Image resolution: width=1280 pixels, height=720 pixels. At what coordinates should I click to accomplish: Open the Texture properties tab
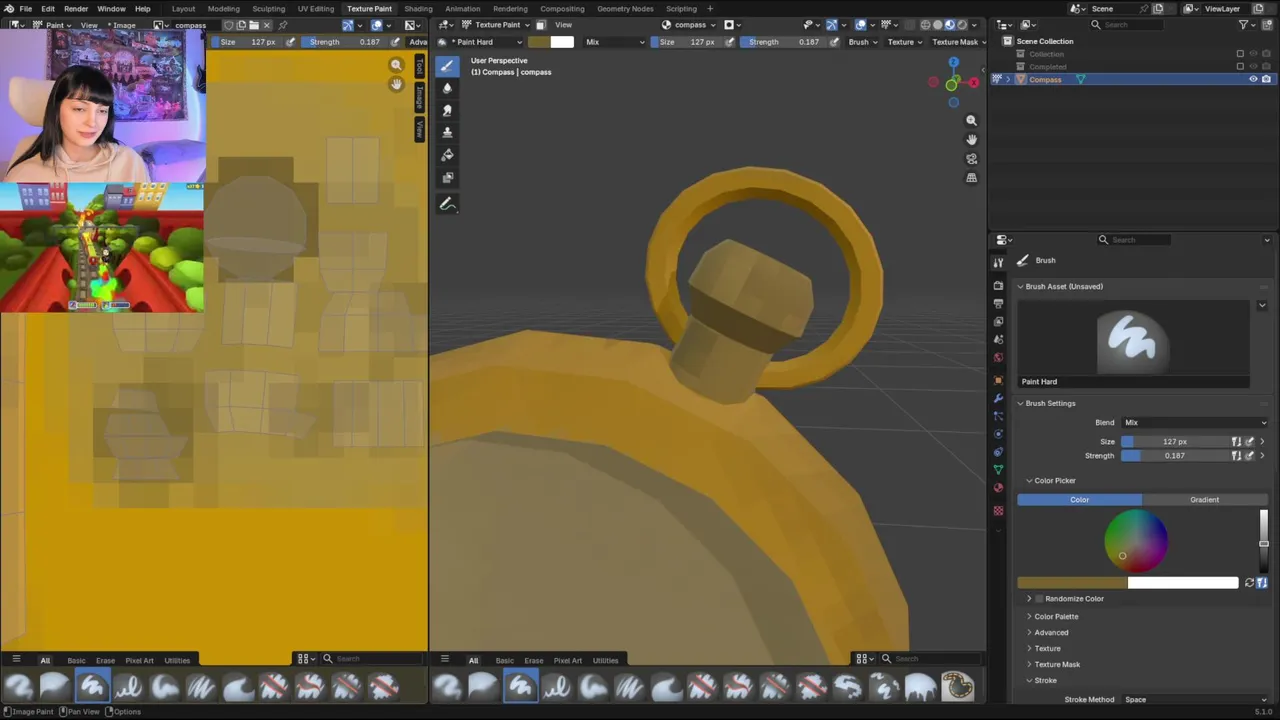[x=998, y=511]
